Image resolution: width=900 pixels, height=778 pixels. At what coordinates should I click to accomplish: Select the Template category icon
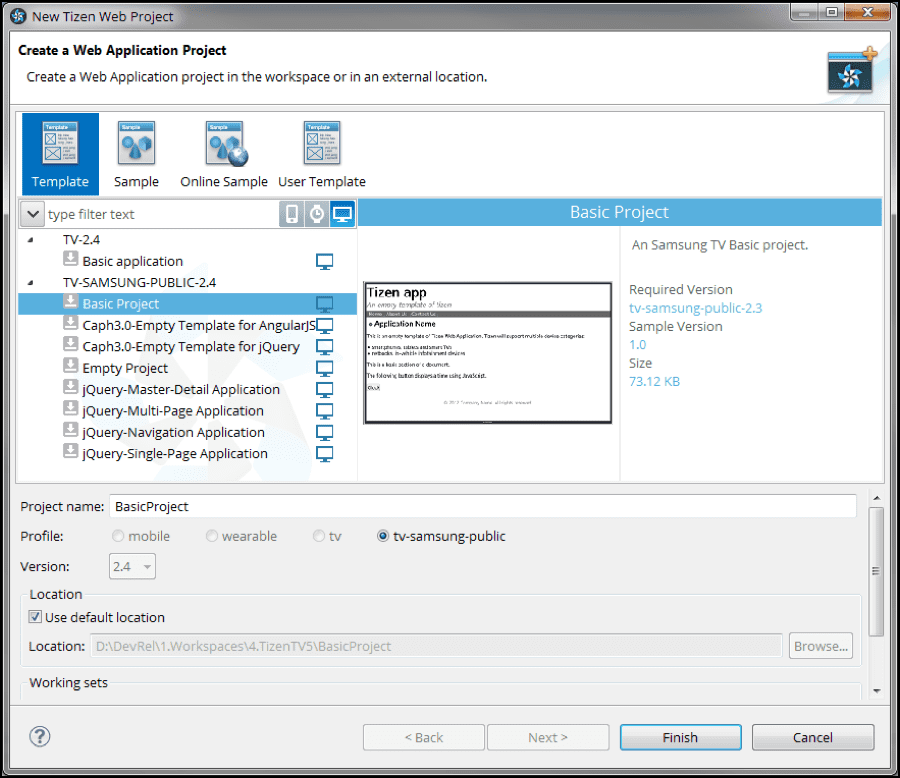(60, 143)
